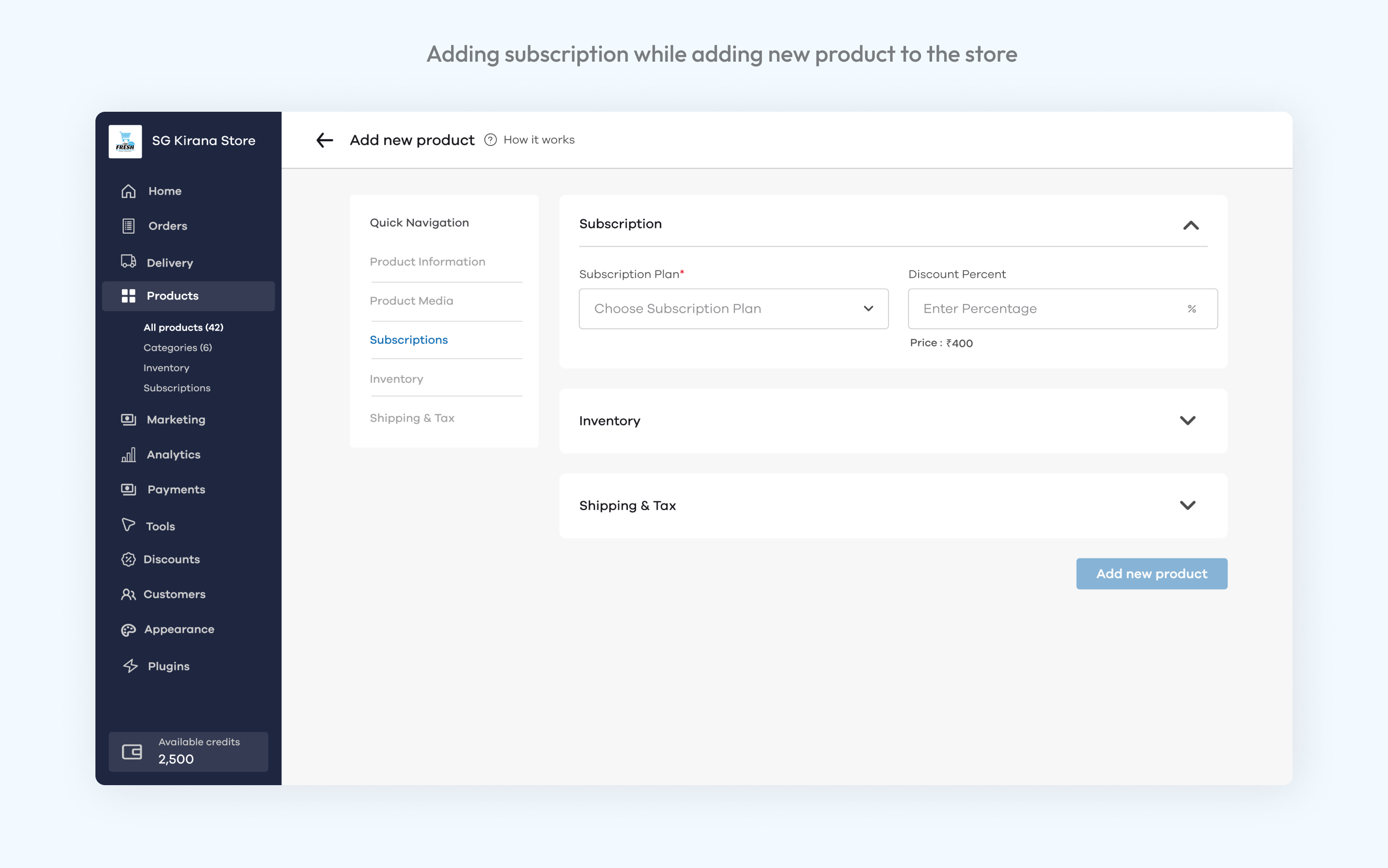This screenshot has height=868, width=1388.
Task: Click the Discounts badge icon
Action: (129, 560)
